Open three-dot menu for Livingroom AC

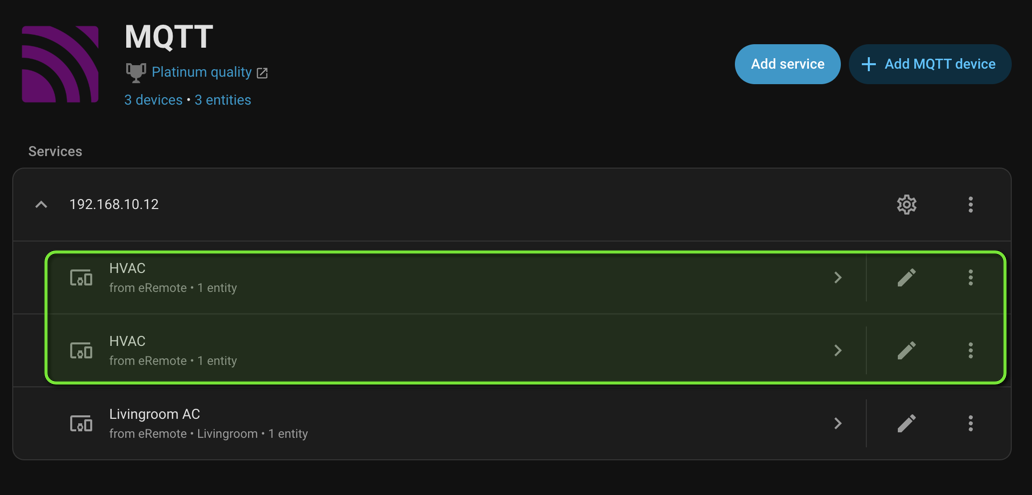(x=970, y=424)
